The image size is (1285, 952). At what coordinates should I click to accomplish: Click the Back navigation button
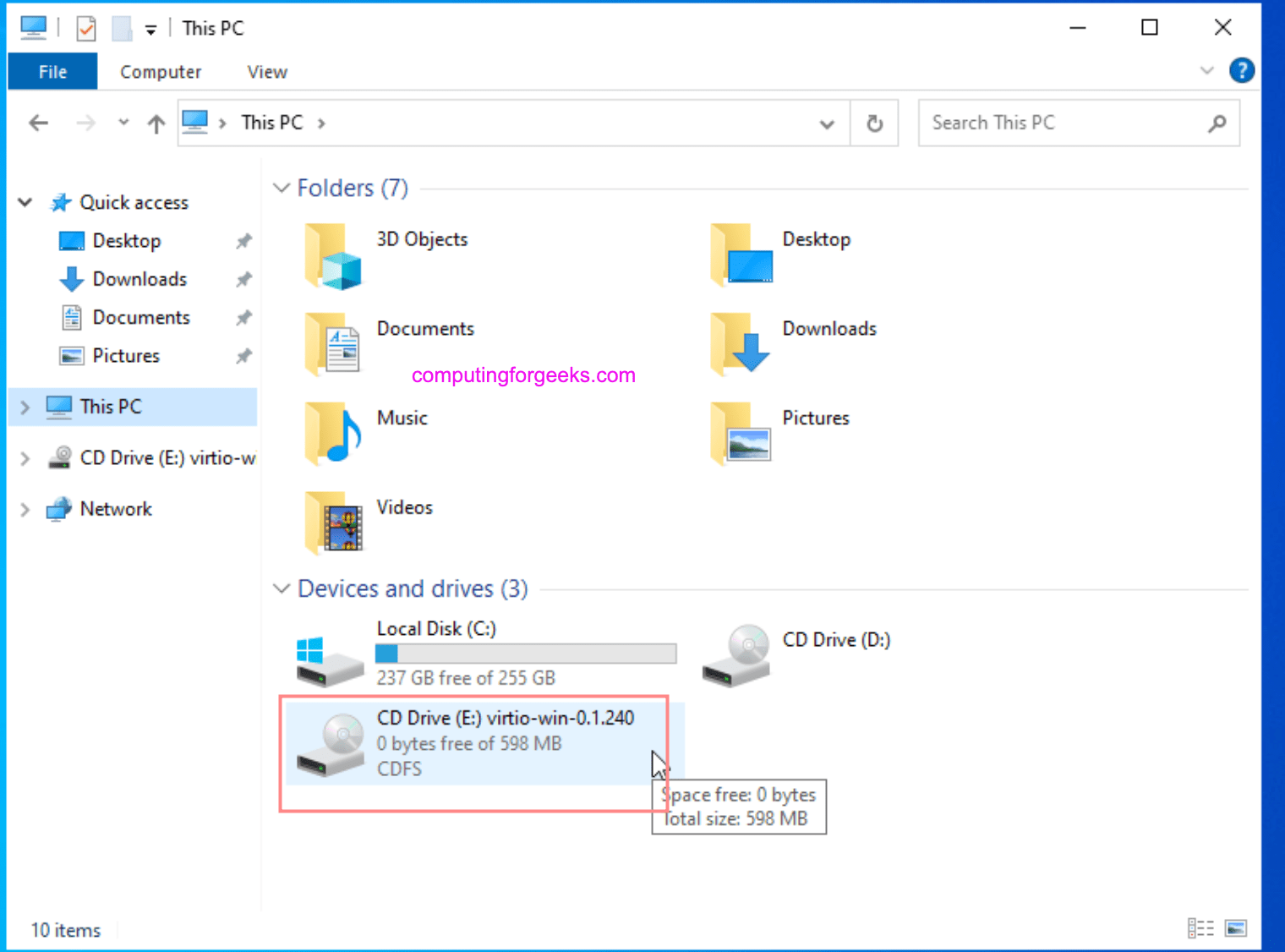[x=38, y=123]
